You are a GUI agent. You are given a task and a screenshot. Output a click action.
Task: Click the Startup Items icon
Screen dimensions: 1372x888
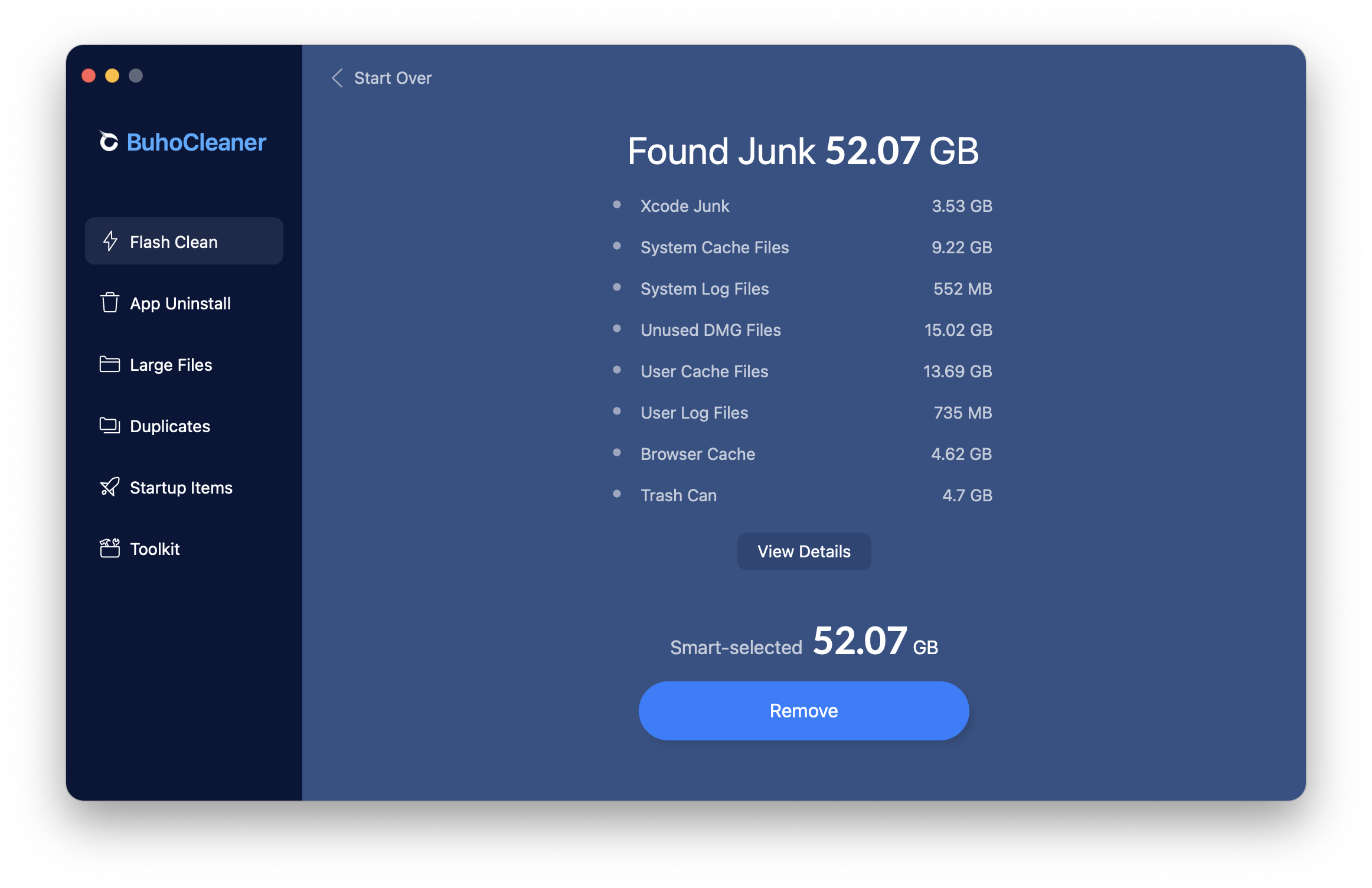coord(110,487)
